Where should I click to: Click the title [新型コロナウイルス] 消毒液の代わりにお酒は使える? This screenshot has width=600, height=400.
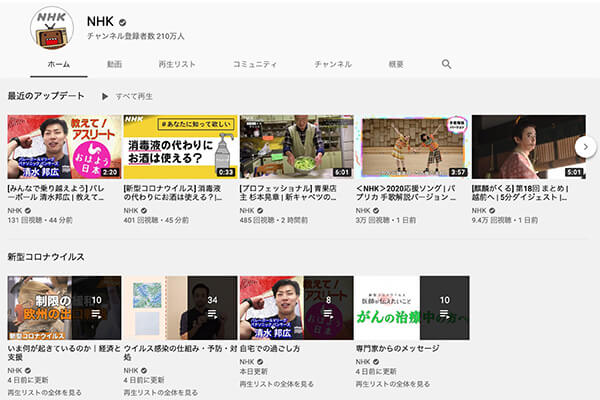point(173,193)
